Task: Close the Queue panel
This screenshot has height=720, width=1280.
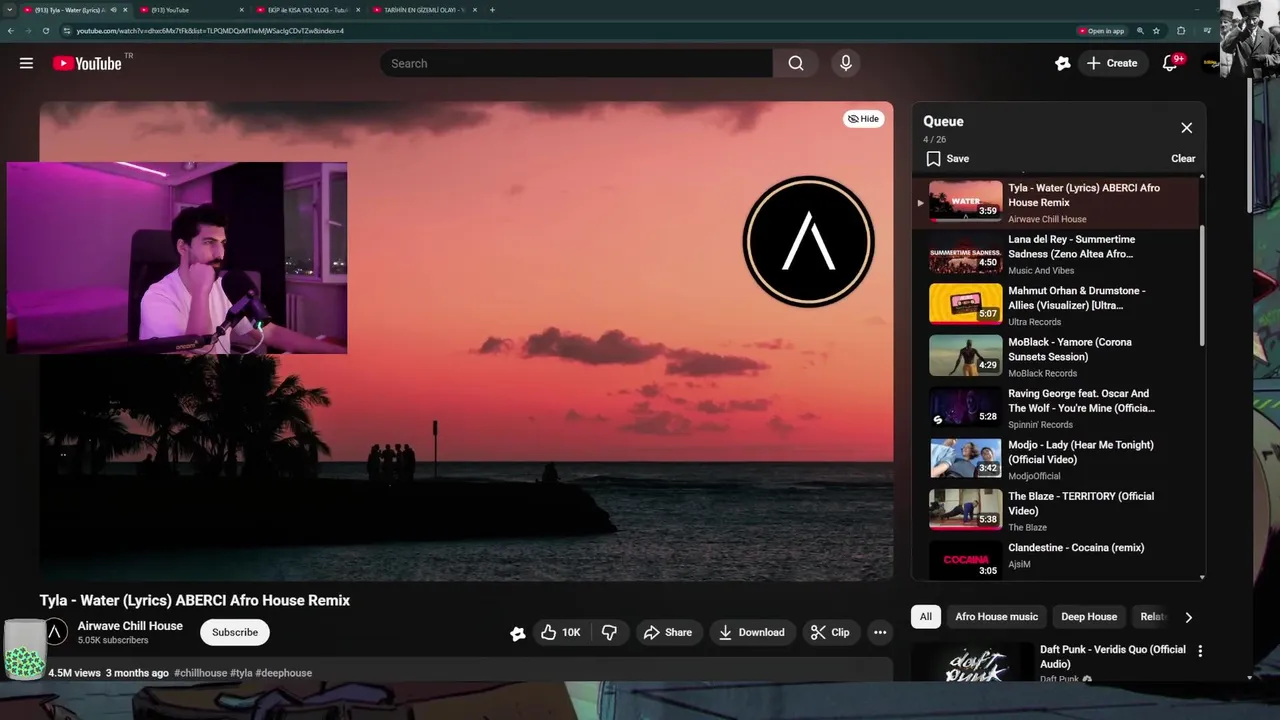Action: [1186, 128]
